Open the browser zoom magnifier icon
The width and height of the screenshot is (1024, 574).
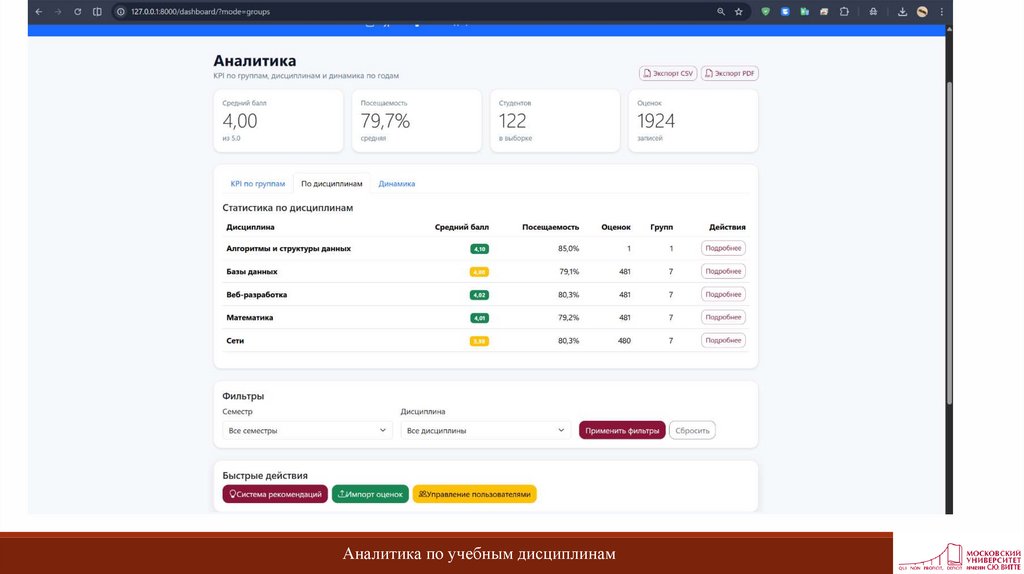coord(721,12)
